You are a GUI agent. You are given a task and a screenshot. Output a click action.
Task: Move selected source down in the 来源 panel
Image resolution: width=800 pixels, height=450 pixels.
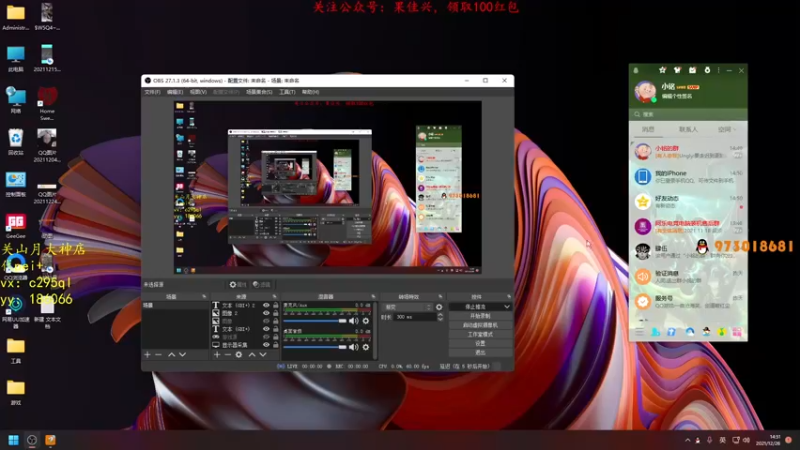(x=263, y=355)
